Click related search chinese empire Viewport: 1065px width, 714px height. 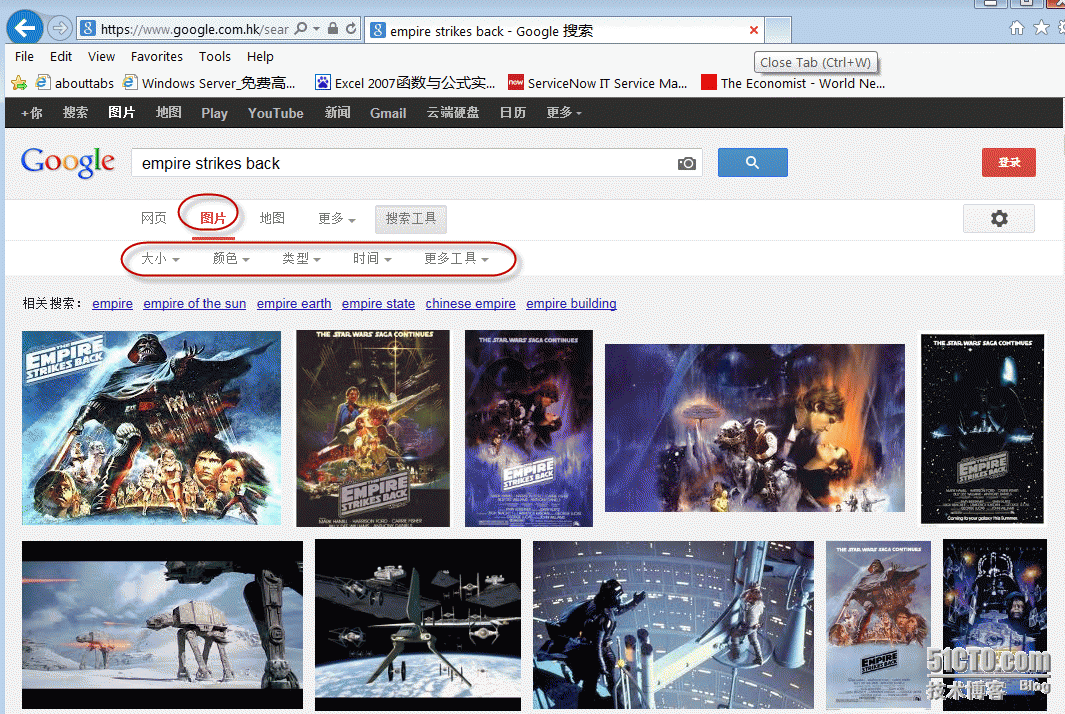471,304
